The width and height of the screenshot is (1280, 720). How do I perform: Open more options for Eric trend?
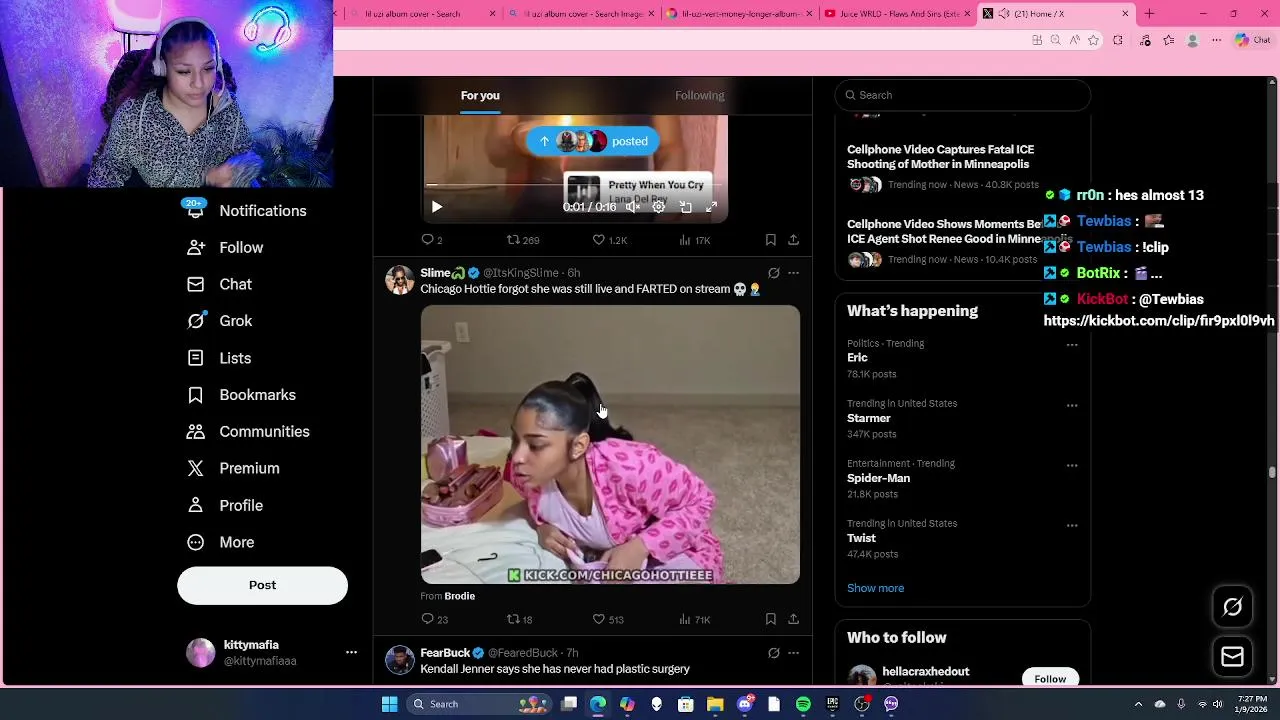1071,345
